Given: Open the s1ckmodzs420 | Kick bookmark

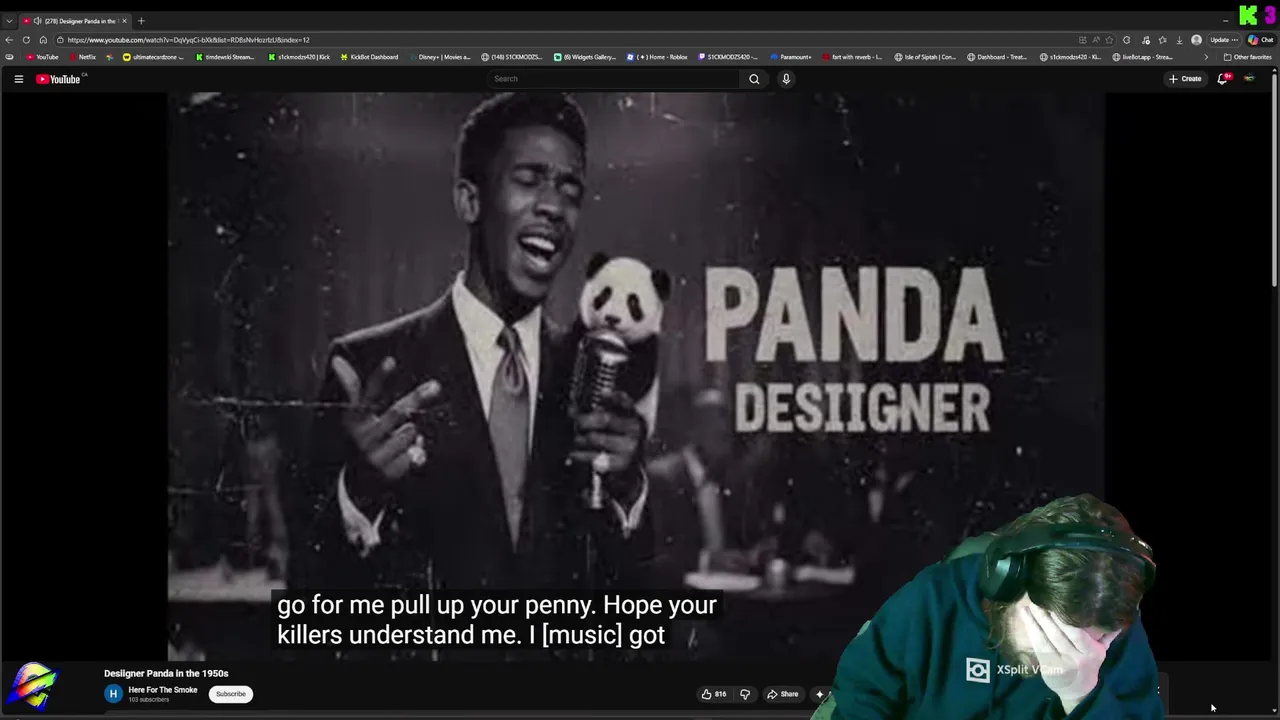Looking at the screenshot, I should click(299, 57).
